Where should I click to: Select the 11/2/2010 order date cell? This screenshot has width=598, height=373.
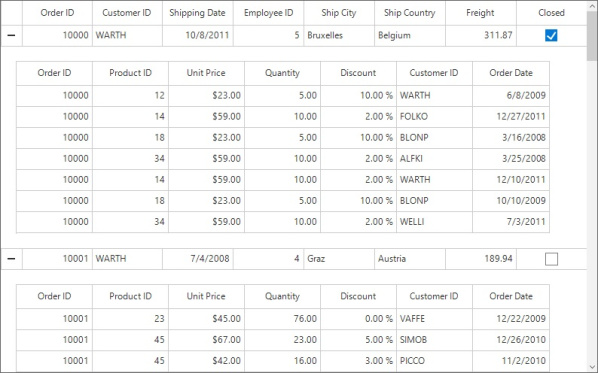[511, 361]
